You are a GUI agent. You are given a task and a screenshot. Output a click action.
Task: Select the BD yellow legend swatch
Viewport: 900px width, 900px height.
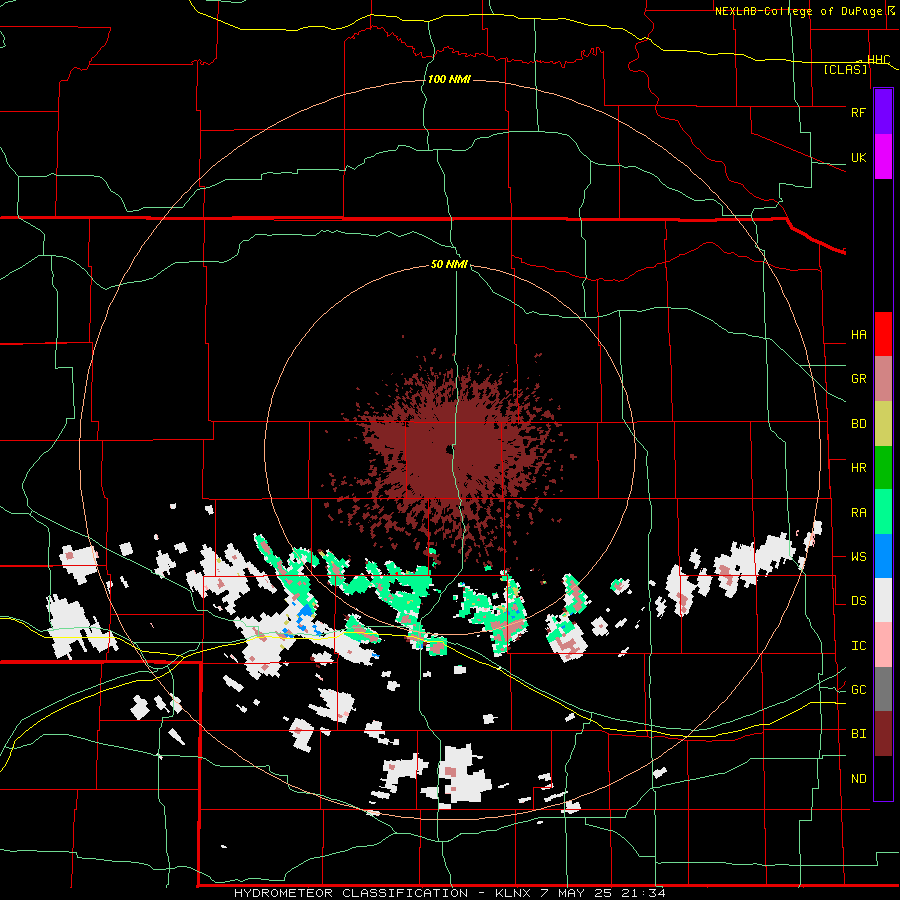click(883, 423)
